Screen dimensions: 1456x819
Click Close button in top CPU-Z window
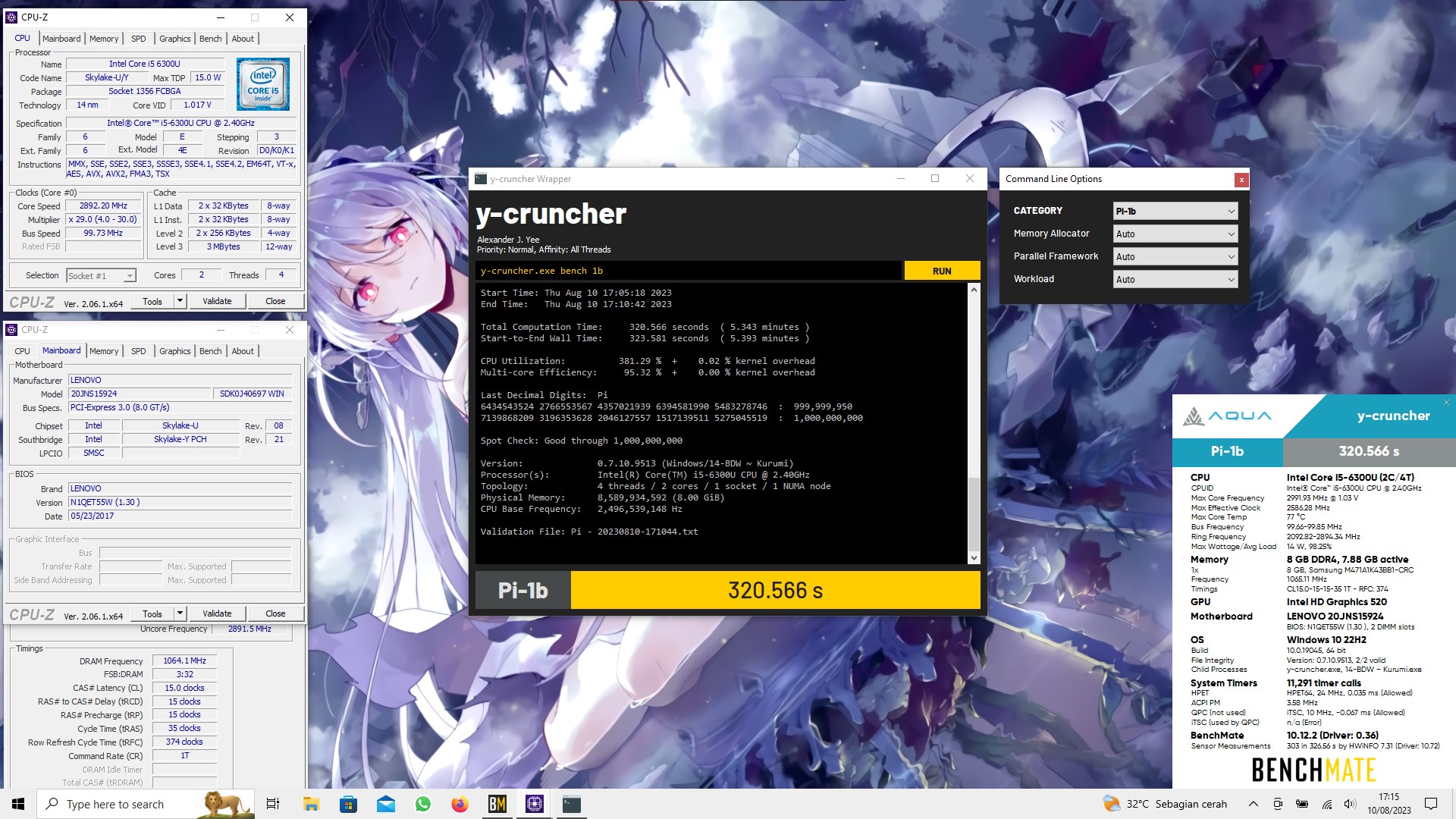[x=275, y=301]
